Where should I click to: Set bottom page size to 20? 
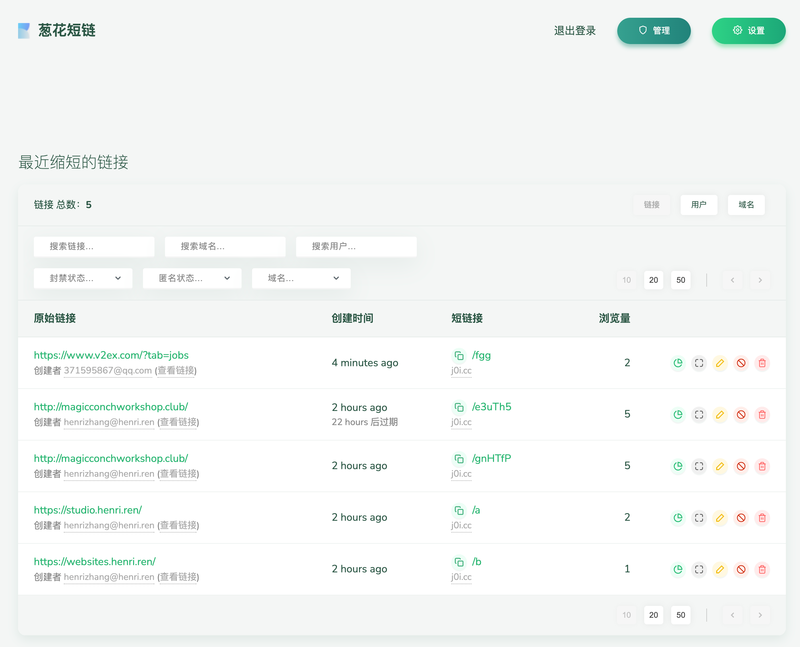point(654,615)
